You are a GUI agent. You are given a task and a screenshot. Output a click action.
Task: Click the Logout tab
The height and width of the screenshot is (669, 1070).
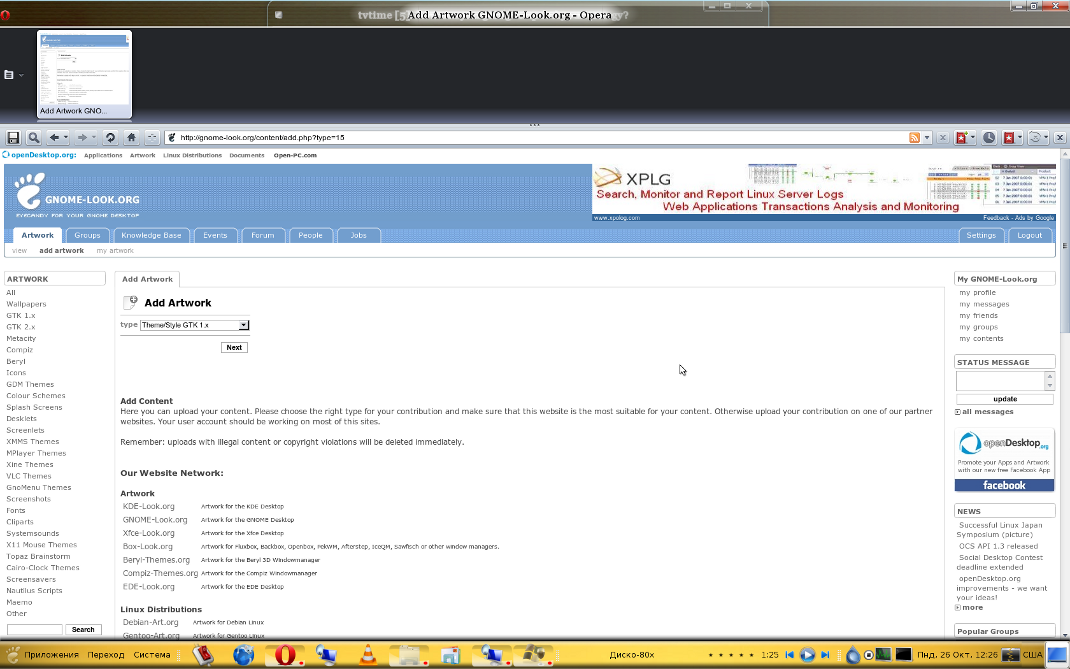(1030, 235)
